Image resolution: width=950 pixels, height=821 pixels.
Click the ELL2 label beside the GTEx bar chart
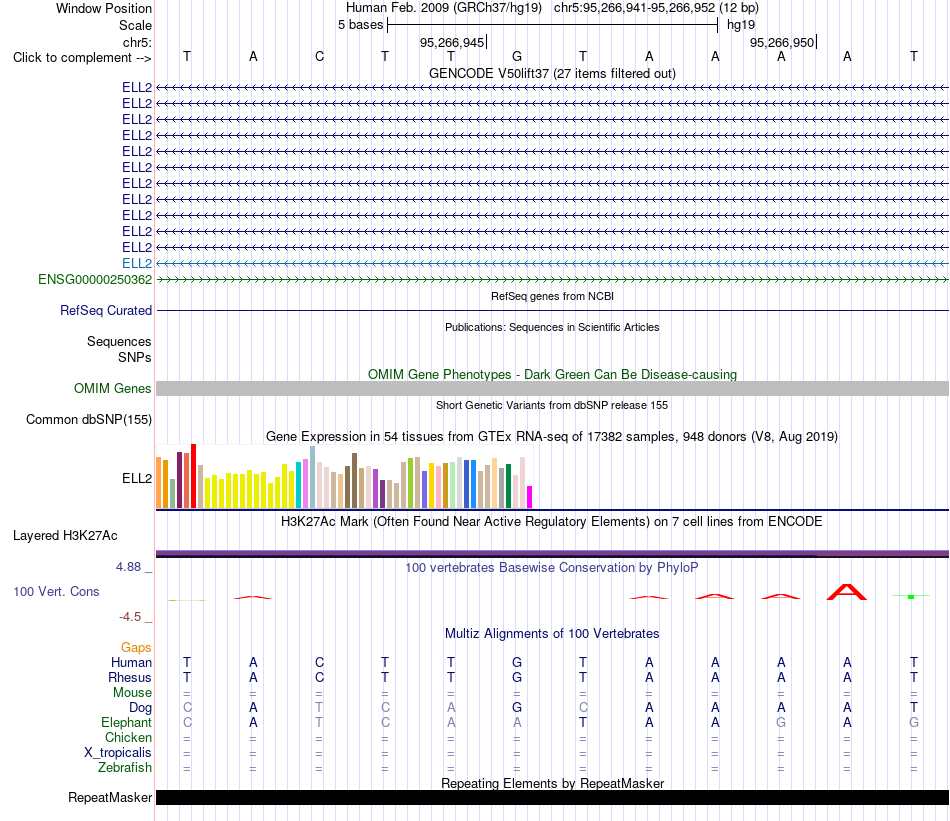click(x=137, y=479)
